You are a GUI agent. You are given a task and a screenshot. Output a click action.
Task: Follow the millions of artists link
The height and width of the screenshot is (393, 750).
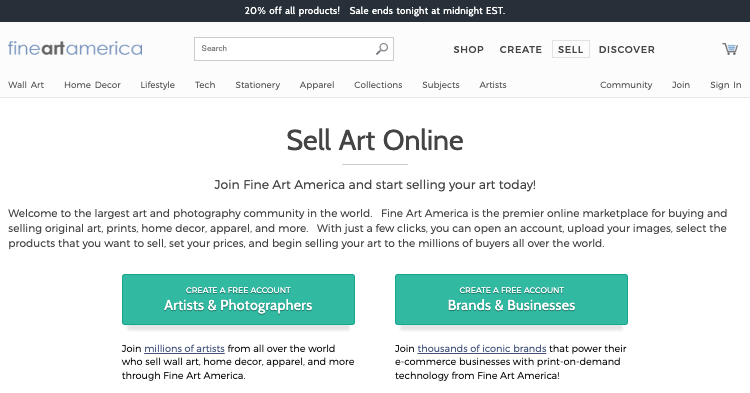[x=184, y=349]
